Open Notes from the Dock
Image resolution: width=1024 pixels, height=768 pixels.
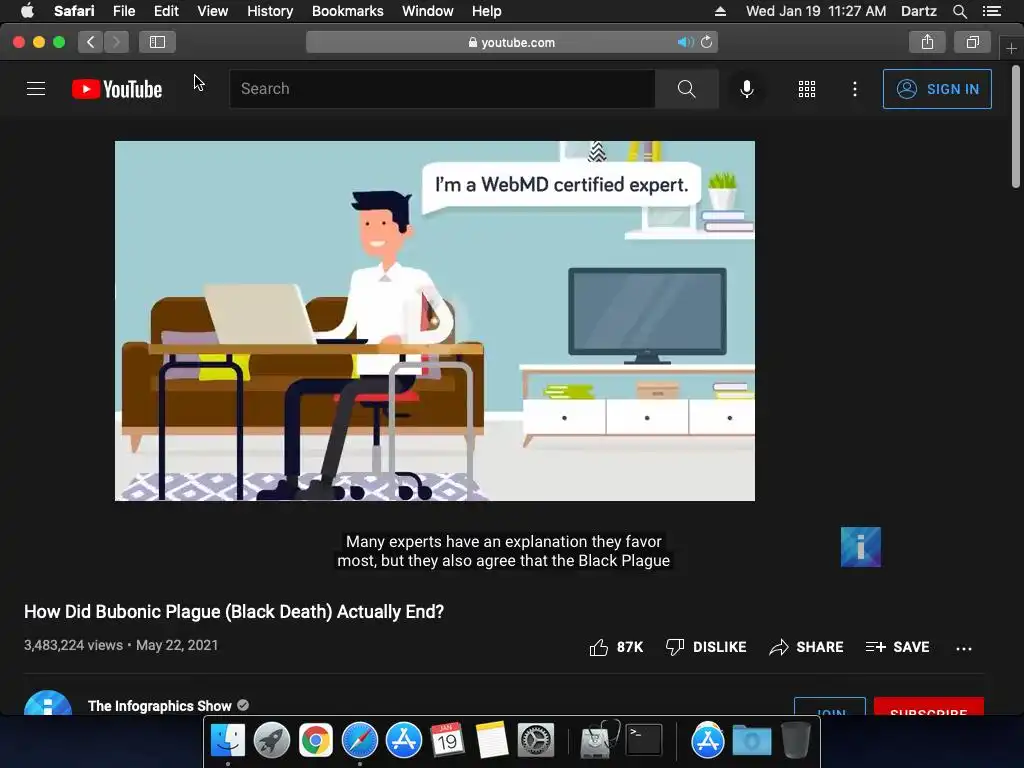coord(491,741)
